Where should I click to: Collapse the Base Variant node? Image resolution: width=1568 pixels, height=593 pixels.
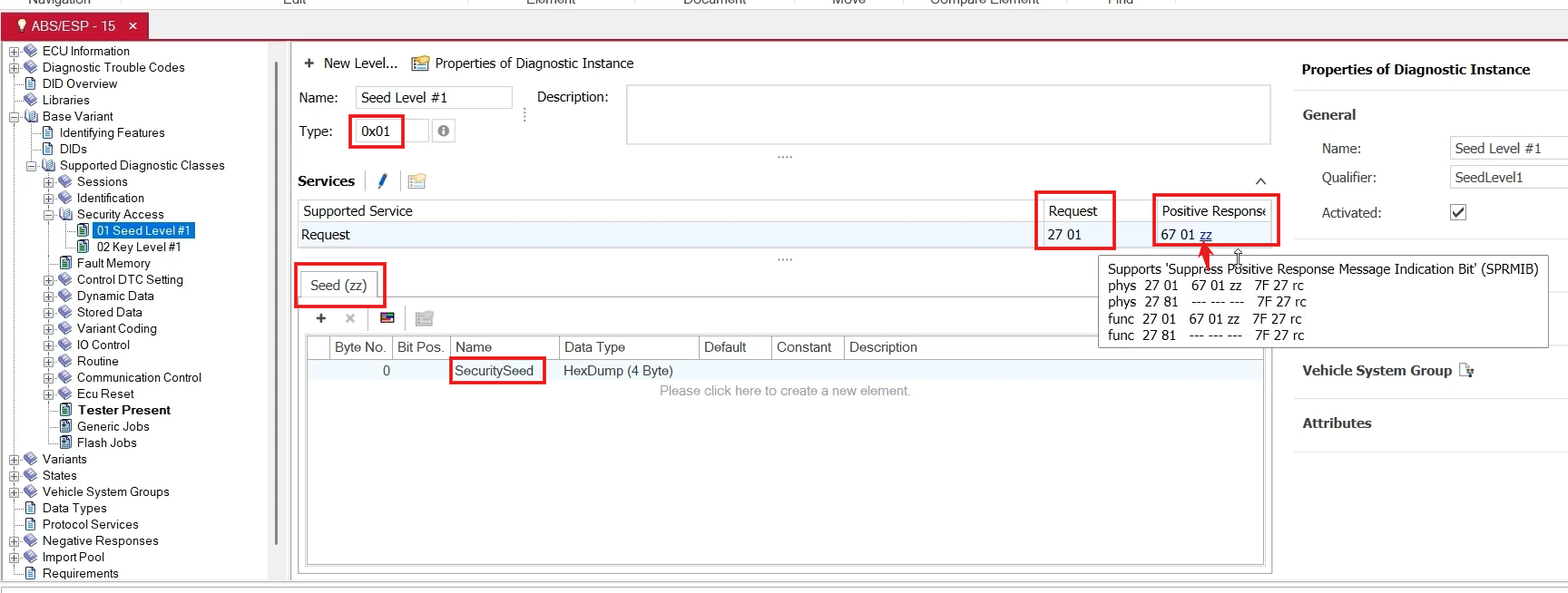14,117
